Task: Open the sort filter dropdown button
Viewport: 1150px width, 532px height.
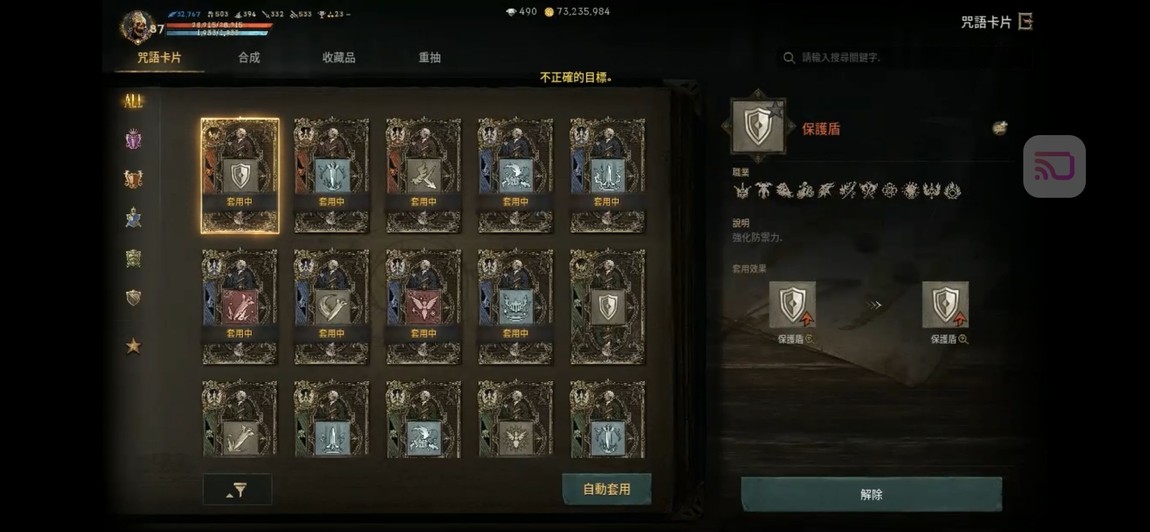Action: click(237, 489)
